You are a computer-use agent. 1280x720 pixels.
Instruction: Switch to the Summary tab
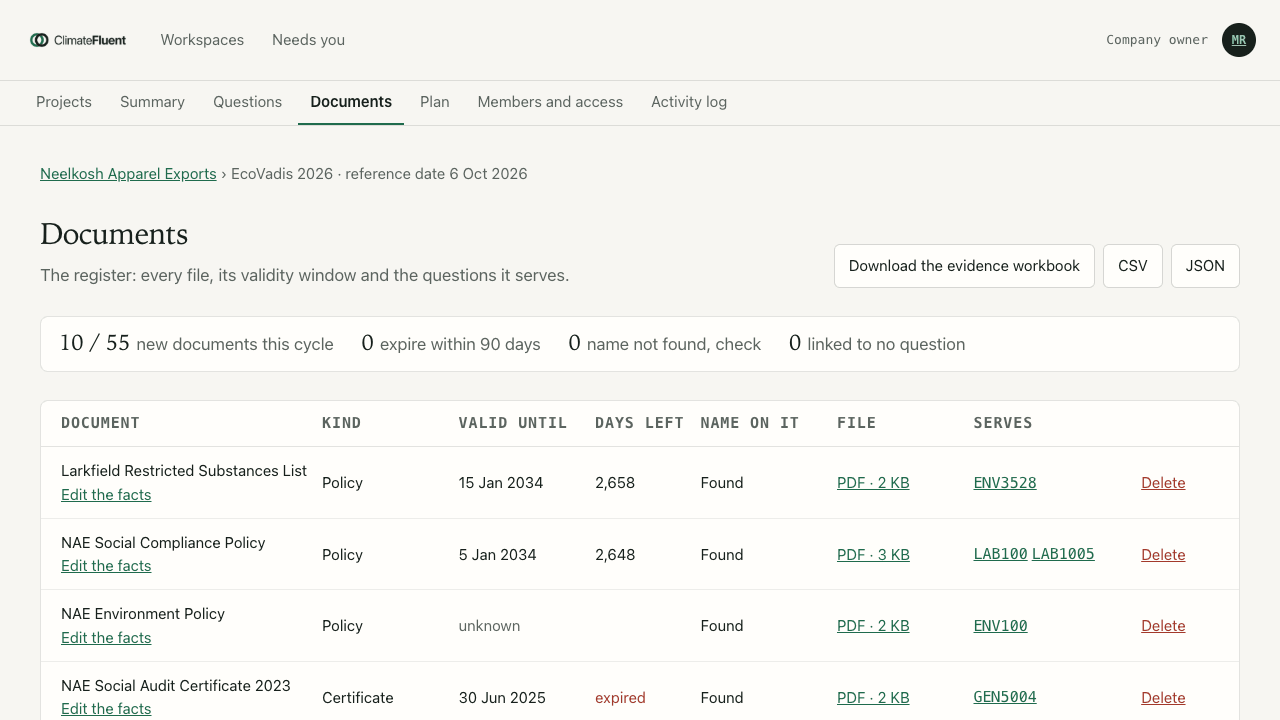pos(152,102)
